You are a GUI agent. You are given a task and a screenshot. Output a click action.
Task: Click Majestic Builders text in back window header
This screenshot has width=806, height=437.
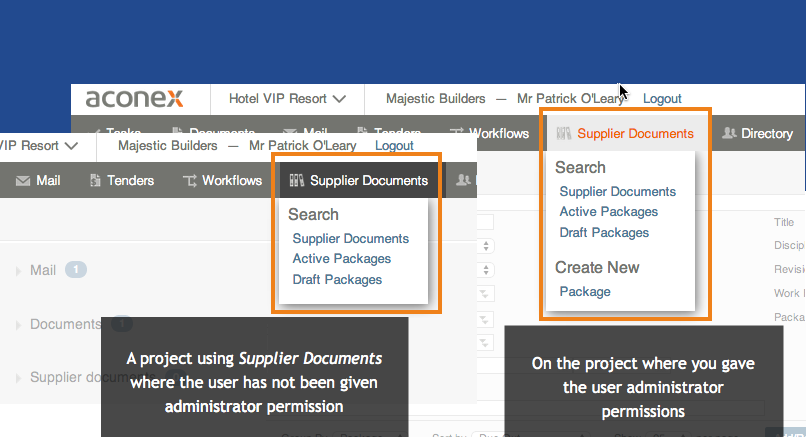tap(435, 99)
